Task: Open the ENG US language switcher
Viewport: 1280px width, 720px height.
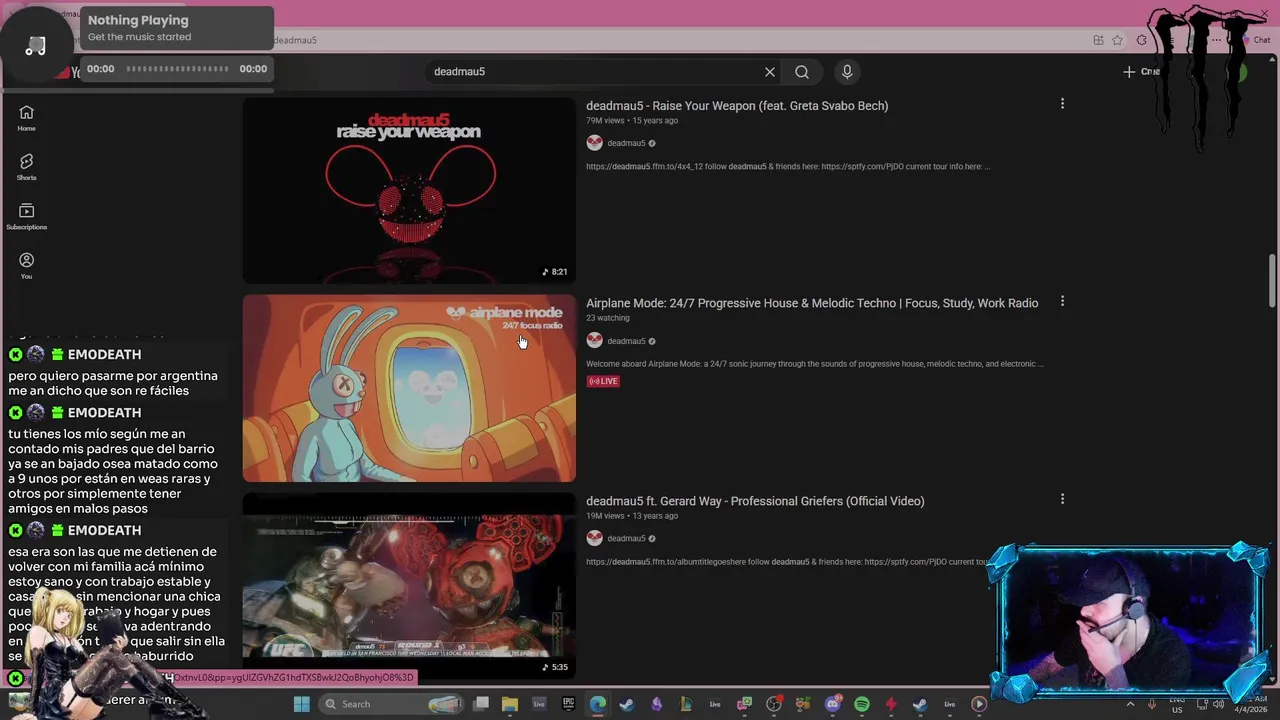Action: (x=1177, y=704)
